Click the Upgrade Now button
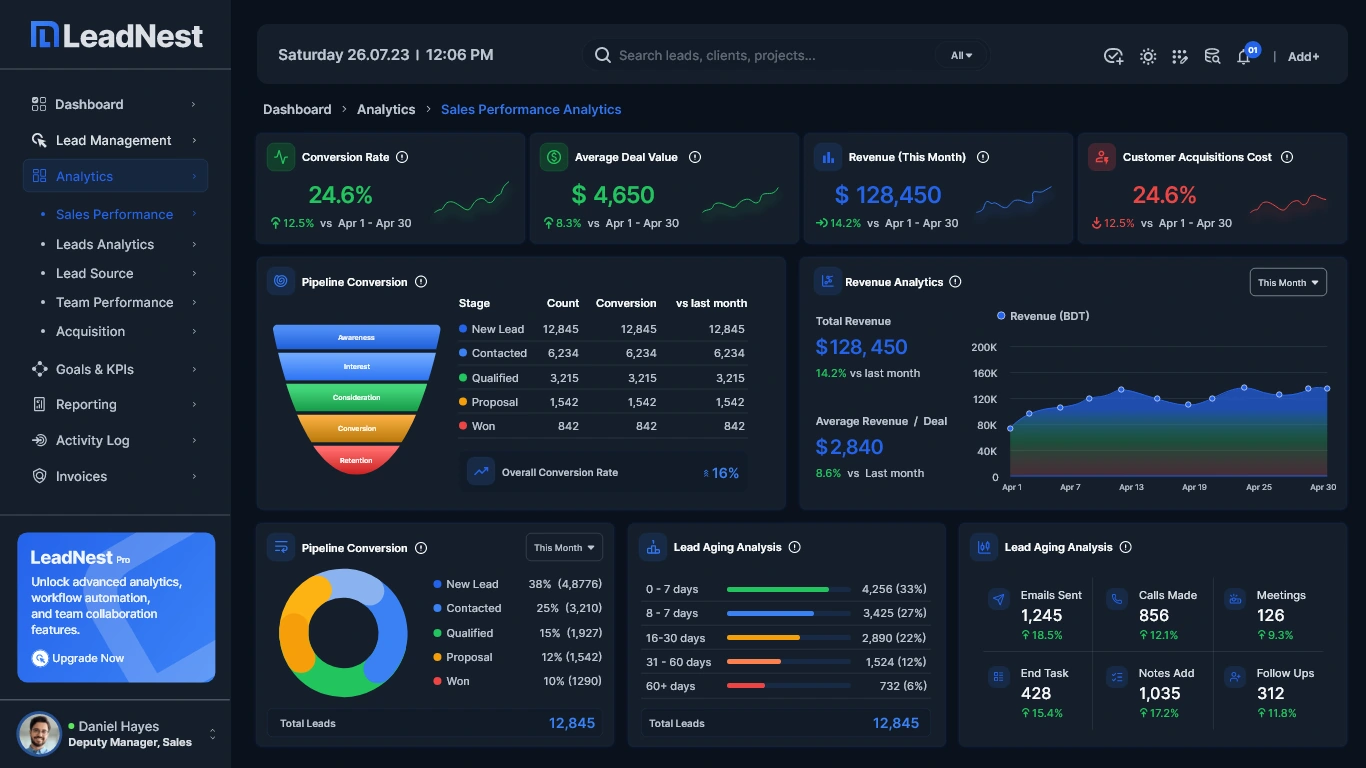 click(78, 658)
